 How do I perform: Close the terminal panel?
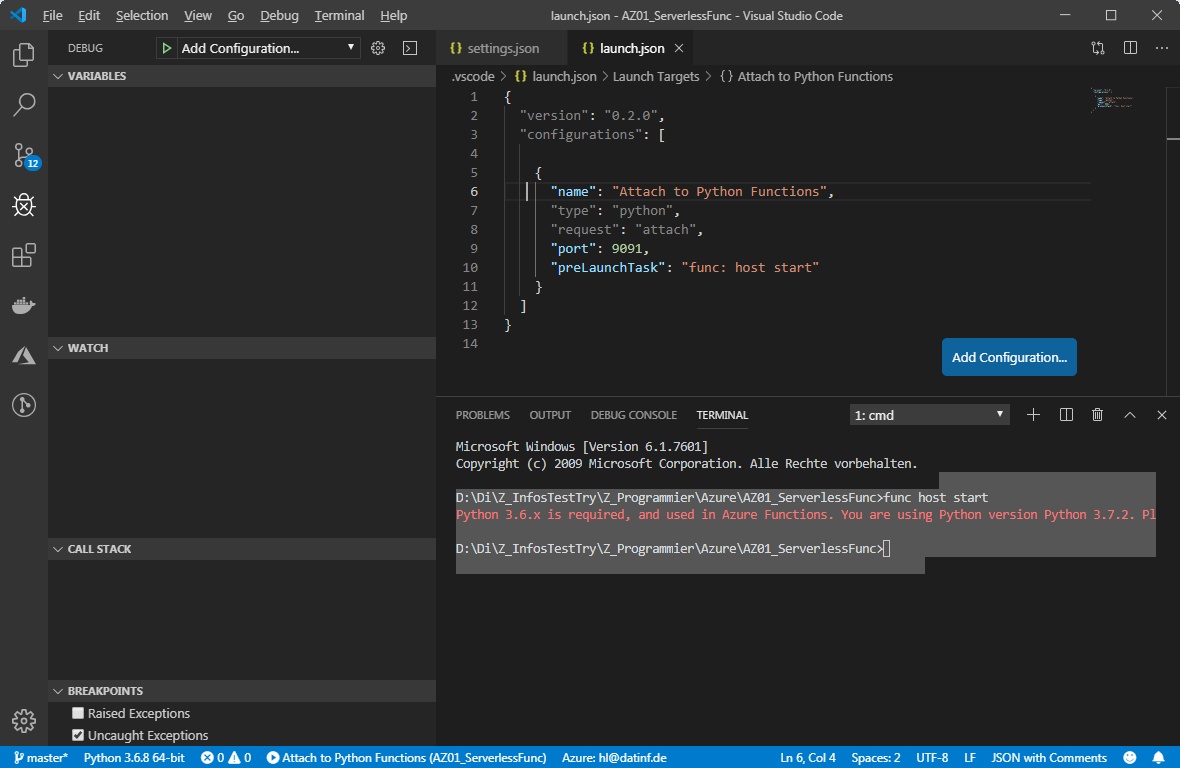coord(1161,414)
